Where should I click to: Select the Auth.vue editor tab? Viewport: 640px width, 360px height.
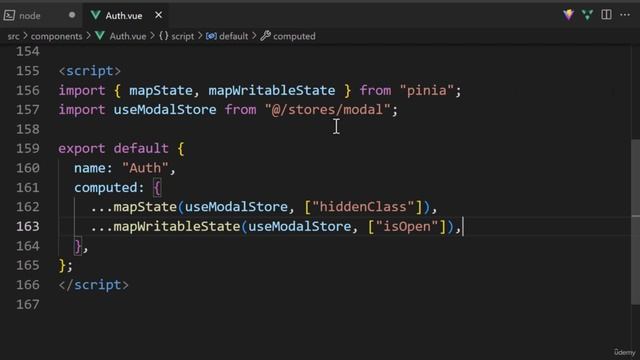[124, 16]
